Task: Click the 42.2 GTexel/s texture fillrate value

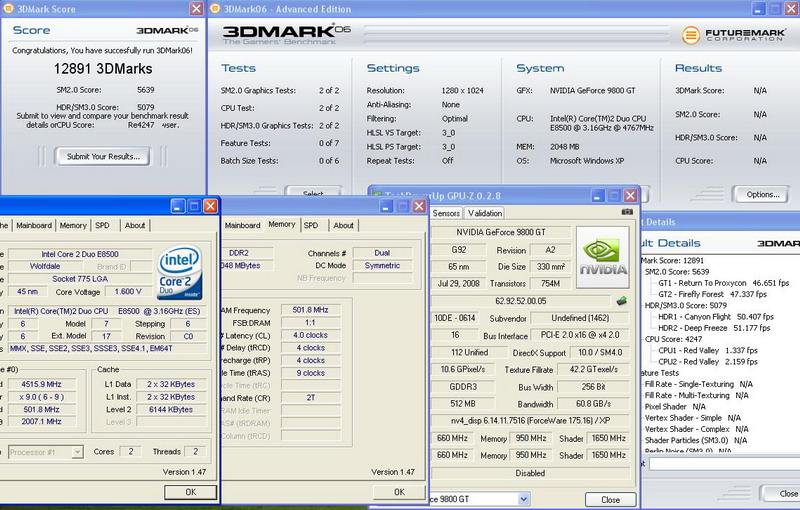Action: 593,369
